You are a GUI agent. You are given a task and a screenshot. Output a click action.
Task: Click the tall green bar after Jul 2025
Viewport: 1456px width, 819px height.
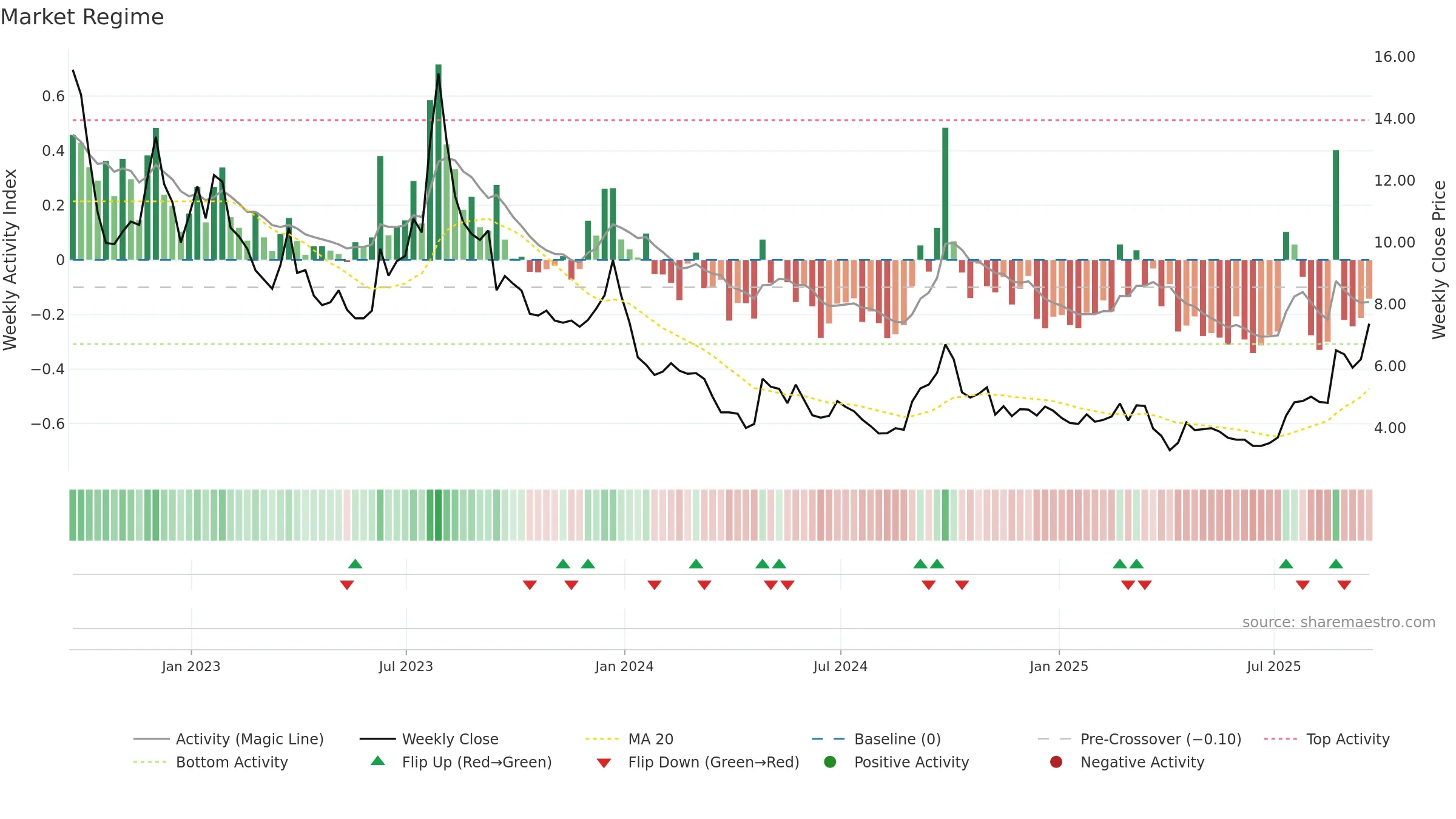[x=1336, y=204]
